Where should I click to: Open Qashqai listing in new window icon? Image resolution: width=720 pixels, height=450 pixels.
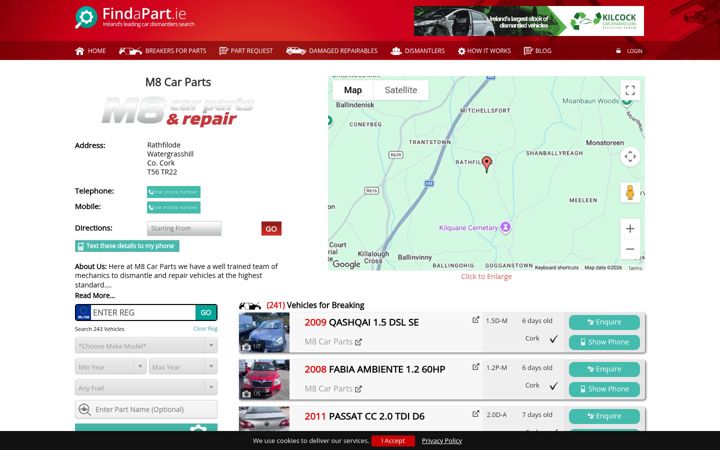pos(475,320)
